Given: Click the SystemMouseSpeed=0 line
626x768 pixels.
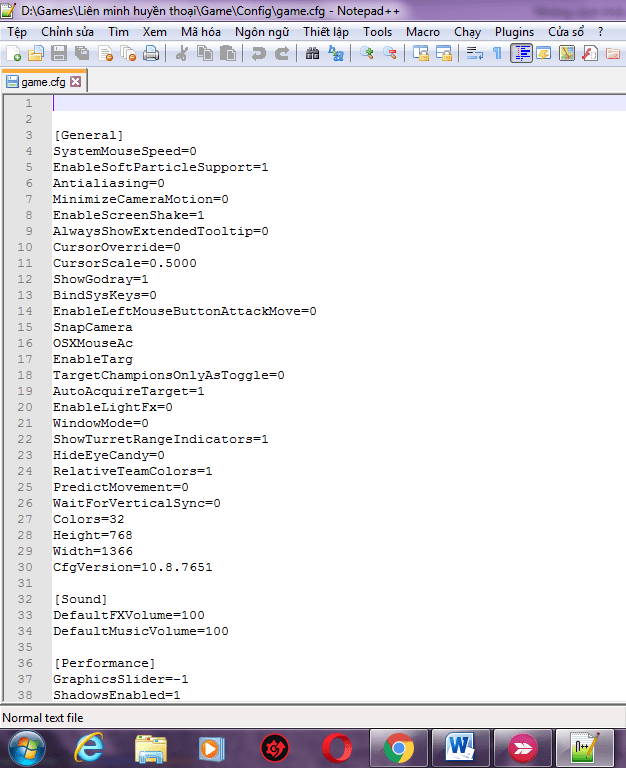Looking at the screenshot, I should point(125,151).
